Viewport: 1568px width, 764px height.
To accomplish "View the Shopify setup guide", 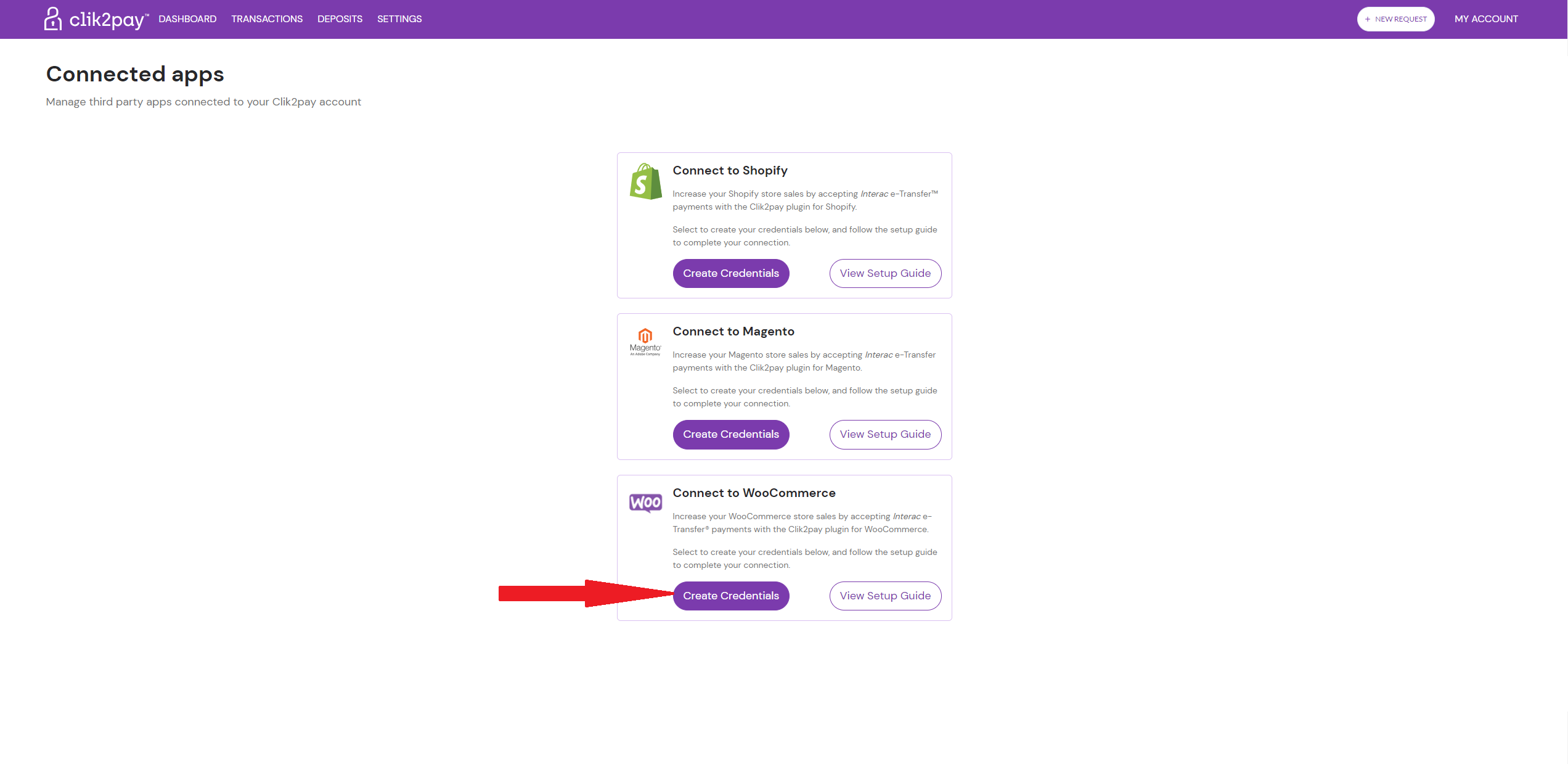I will pyautogui.click(x=884, y=273).
